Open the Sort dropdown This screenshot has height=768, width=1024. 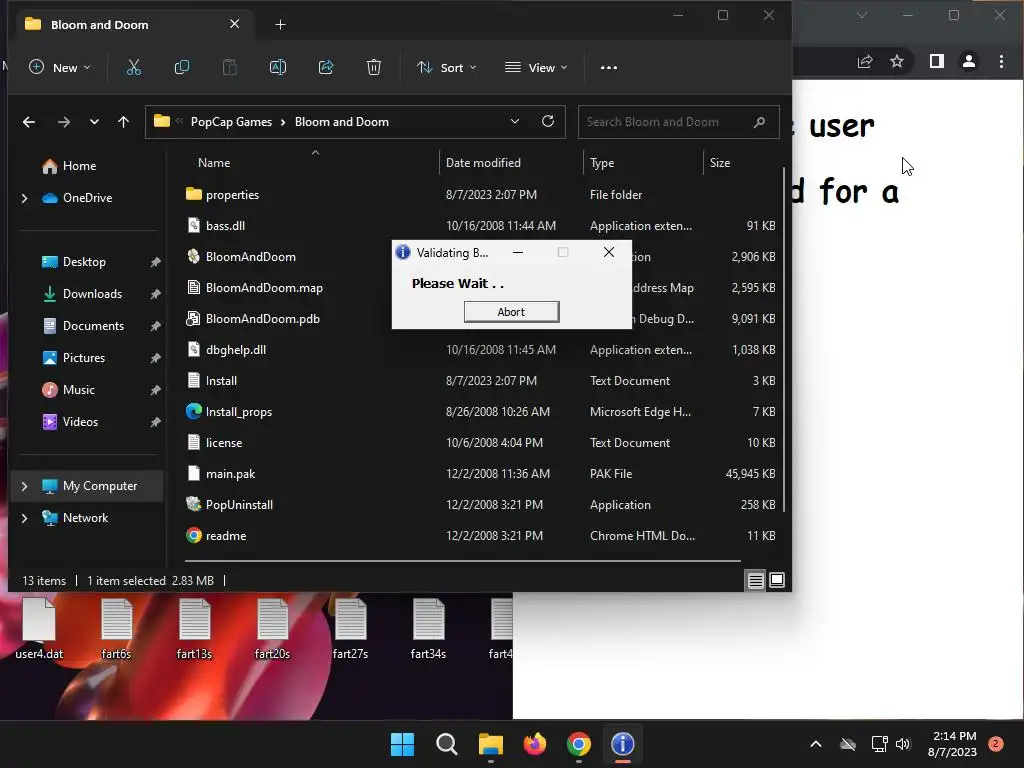point(447,67)
